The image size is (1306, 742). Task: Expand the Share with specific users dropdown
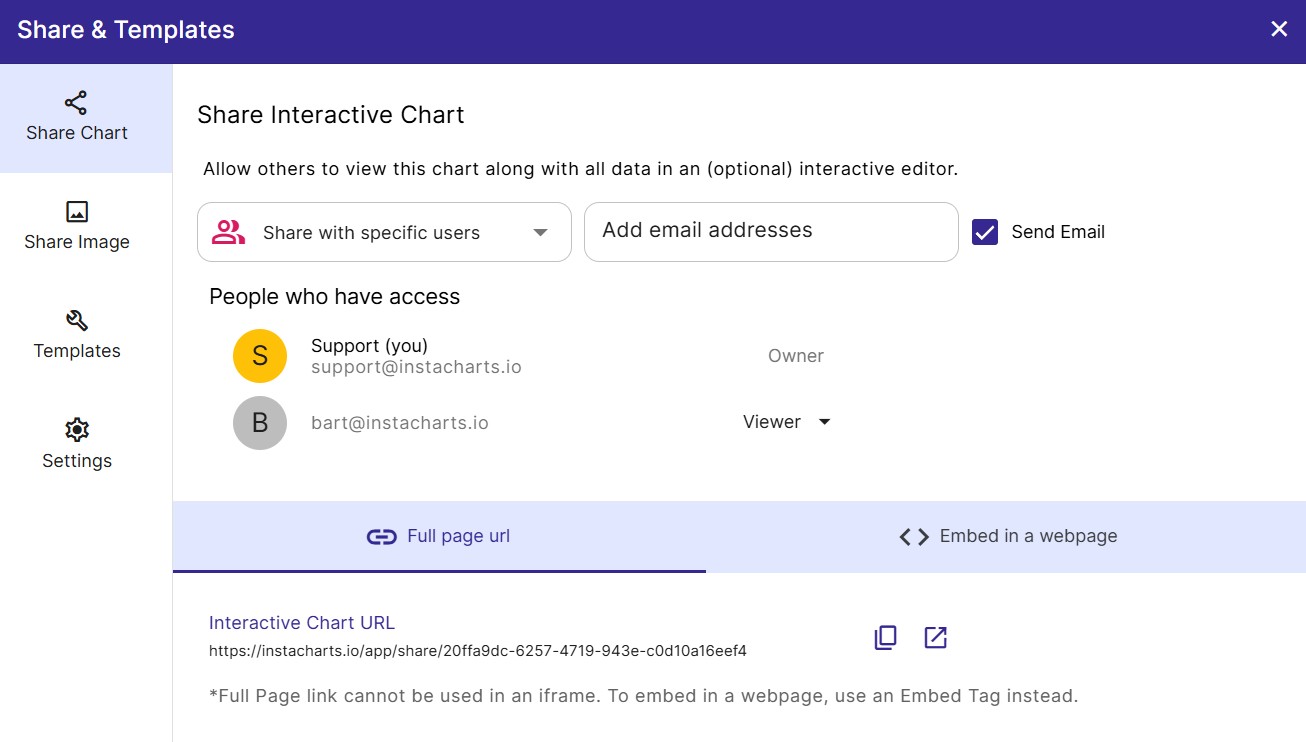pos(540,233)
